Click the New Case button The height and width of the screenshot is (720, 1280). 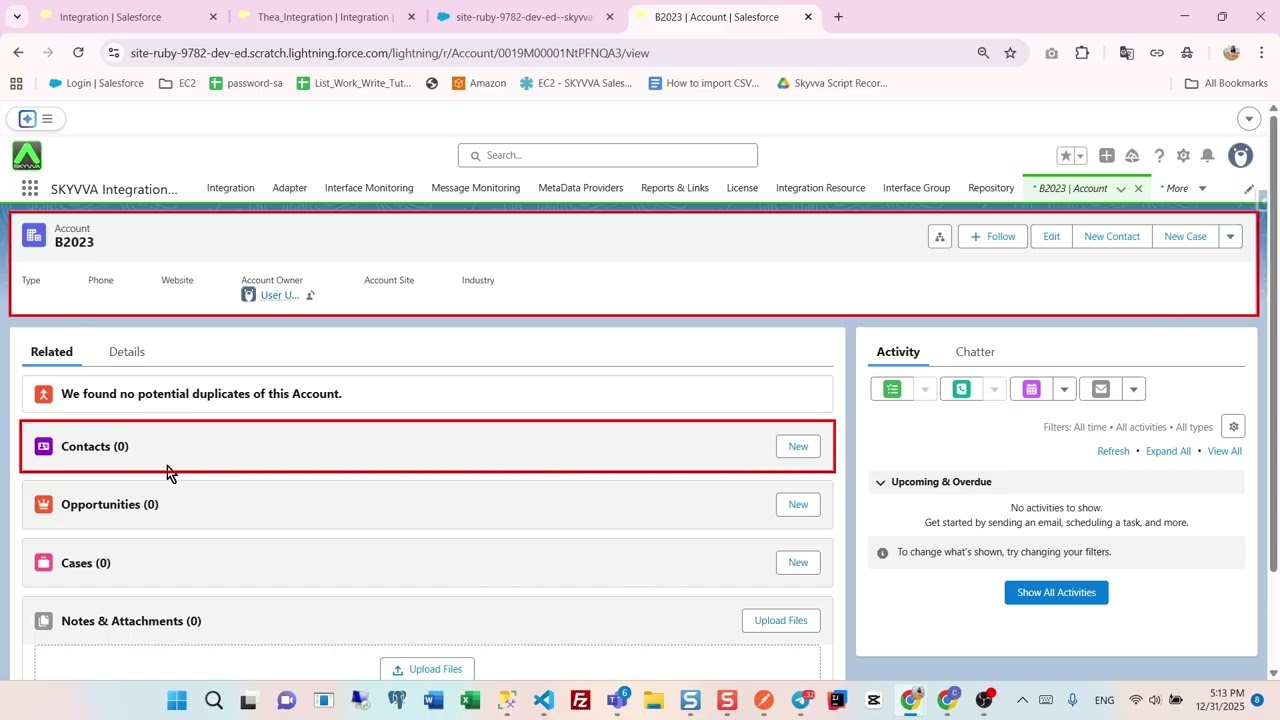coord(1185,237)
